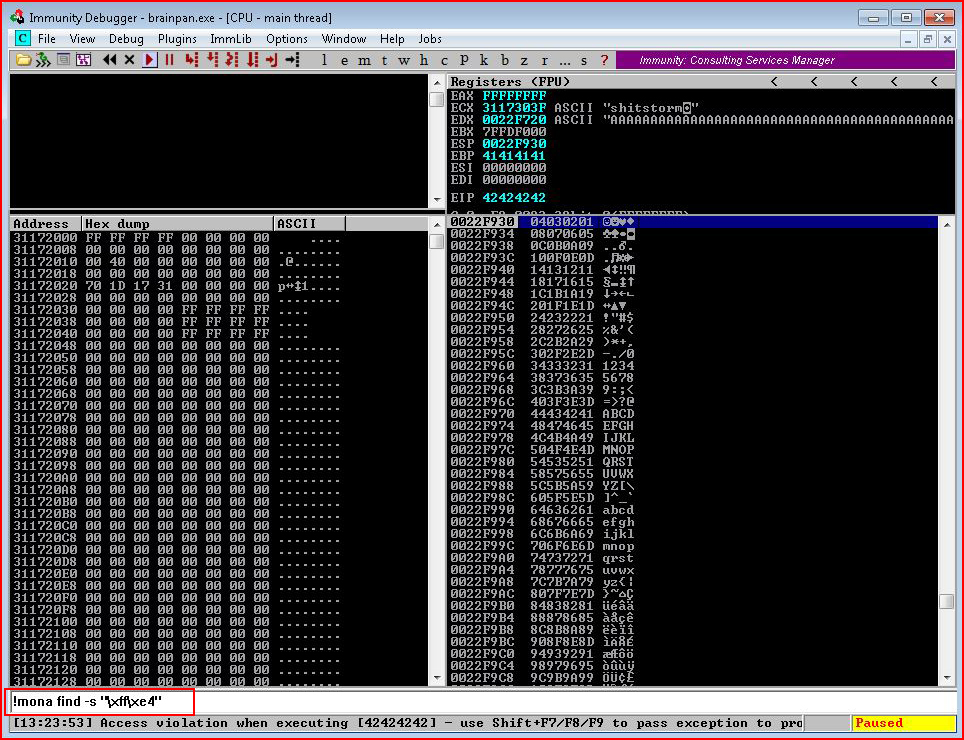
Task: Open the Python shell toolbar icon
Action: click(x=63, y=60)
